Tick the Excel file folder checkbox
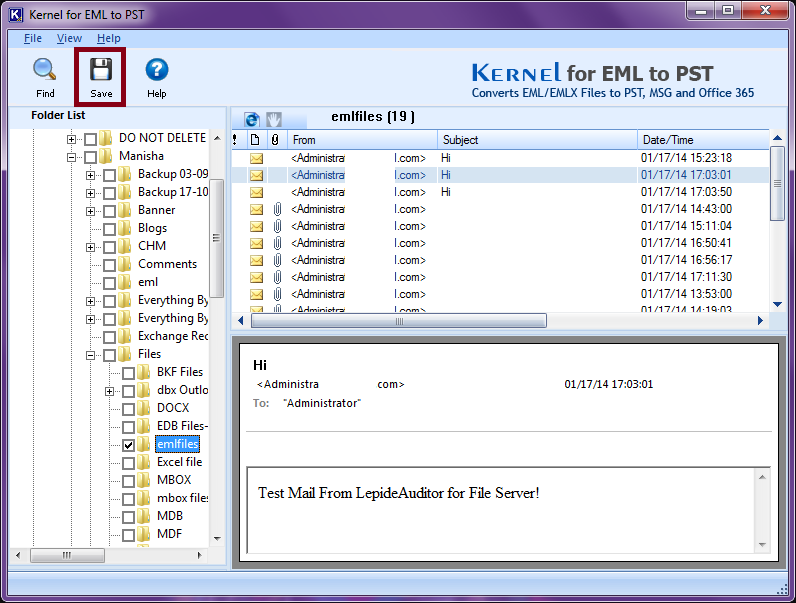The height and width of the screenshot is (603, 796). 128,463
